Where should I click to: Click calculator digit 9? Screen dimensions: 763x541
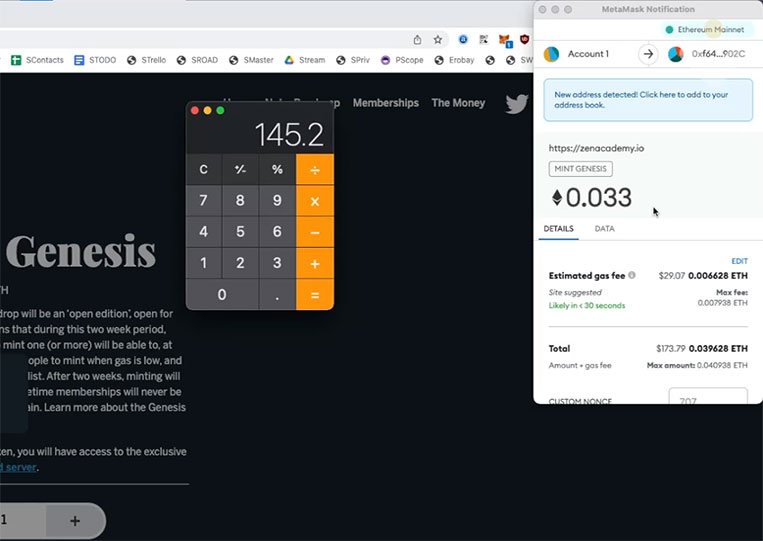pyautogui.click(x=277, y=200)
